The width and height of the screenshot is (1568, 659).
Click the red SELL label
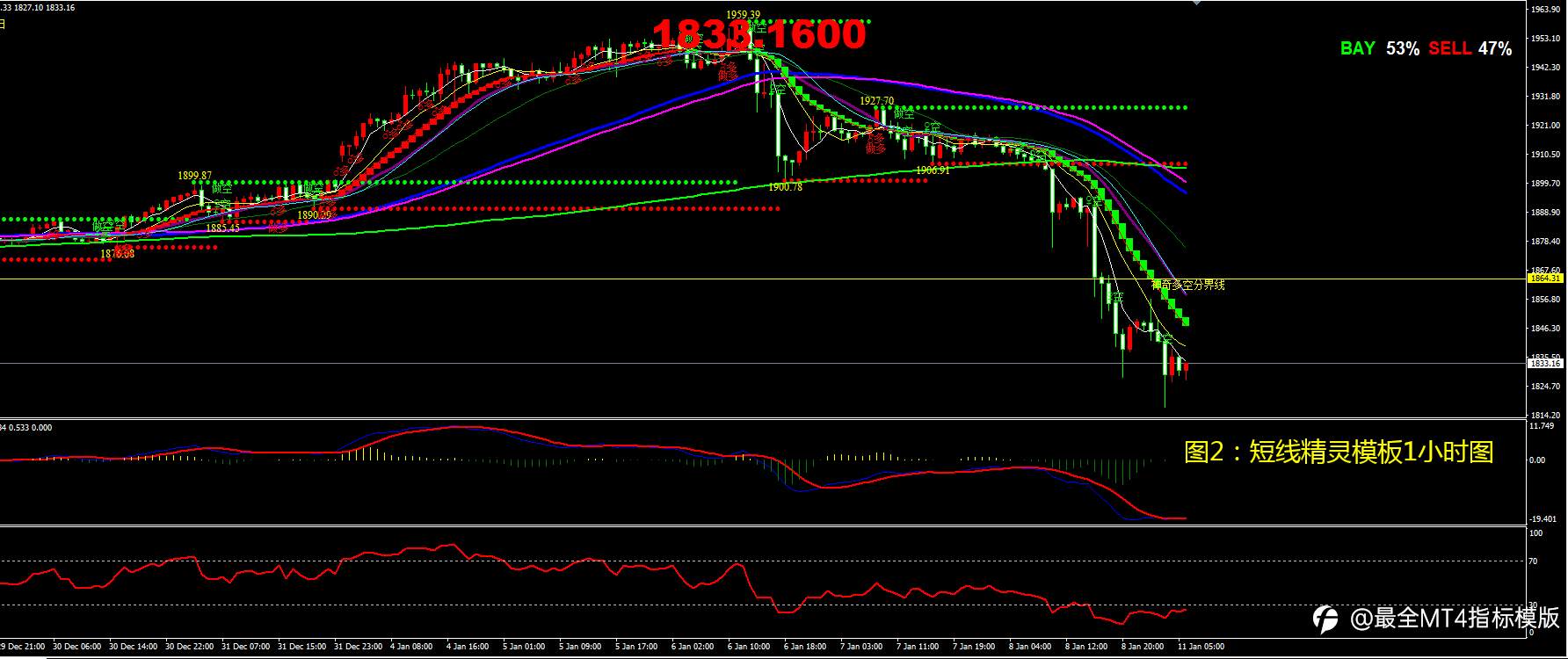1450,48
